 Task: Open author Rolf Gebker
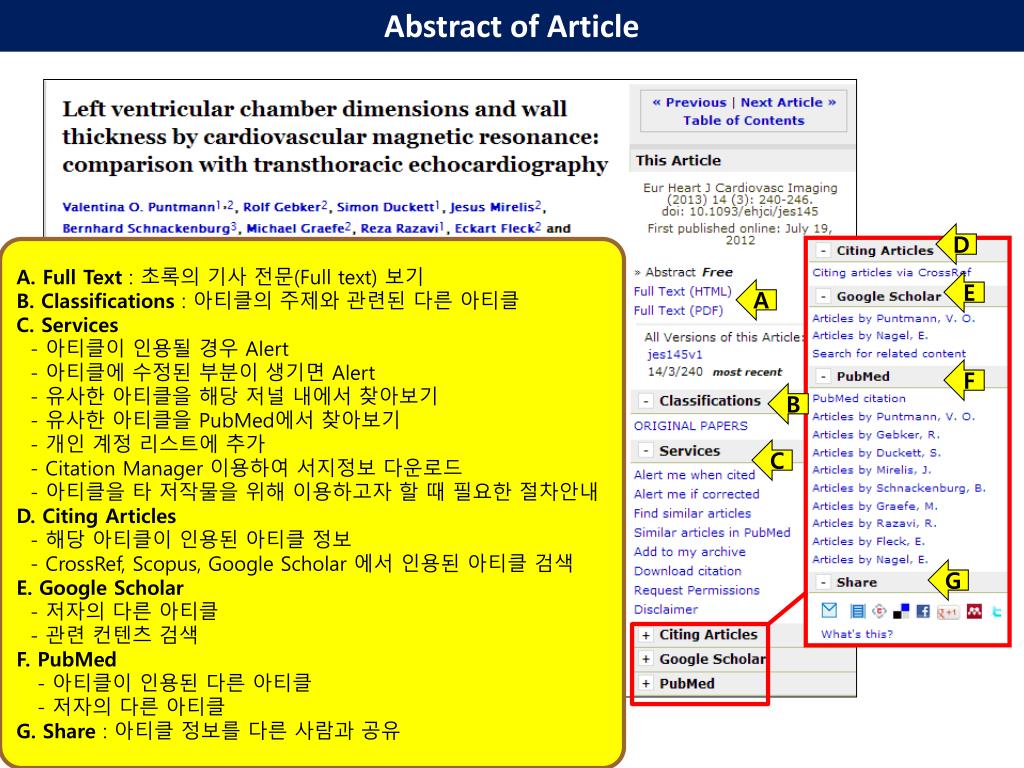[282, 207]
